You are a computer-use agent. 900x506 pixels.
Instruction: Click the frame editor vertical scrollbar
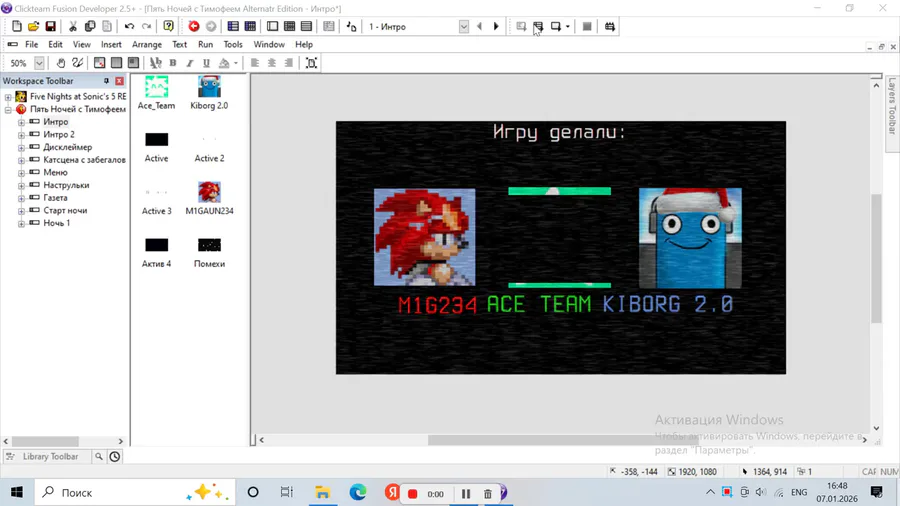[876, 258]
